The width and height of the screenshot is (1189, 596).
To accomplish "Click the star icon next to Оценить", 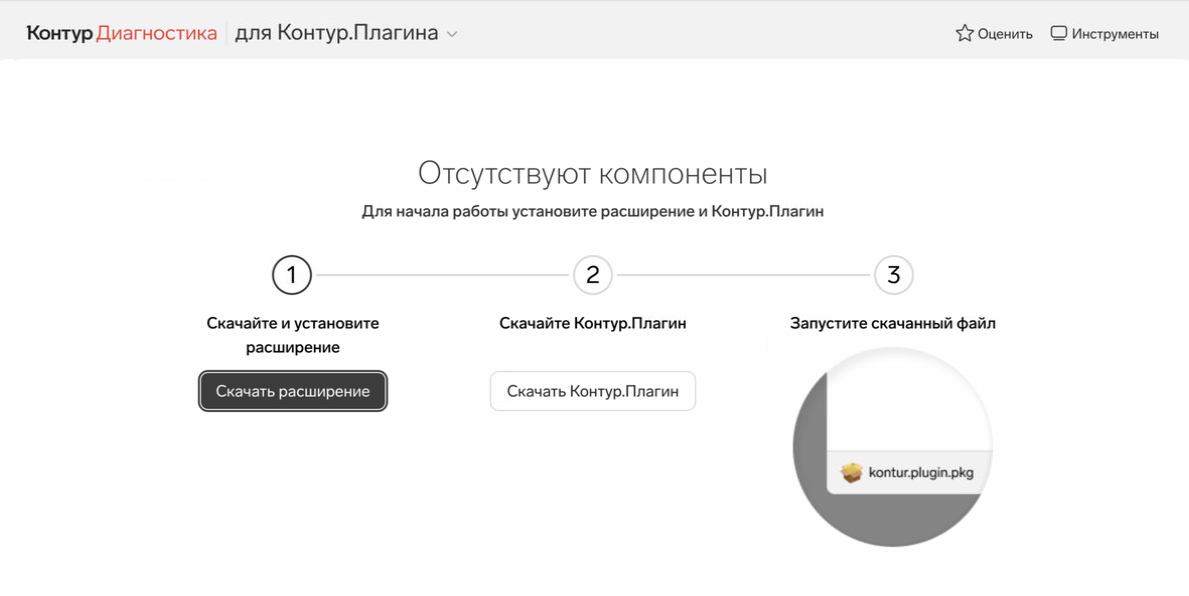I will (x=965, y=33).
